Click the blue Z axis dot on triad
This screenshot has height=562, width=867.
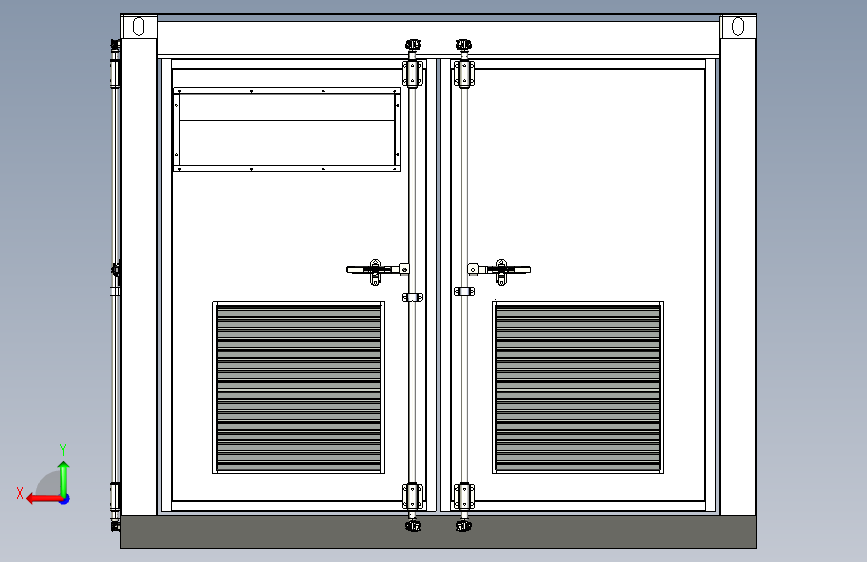click(65, 499)
